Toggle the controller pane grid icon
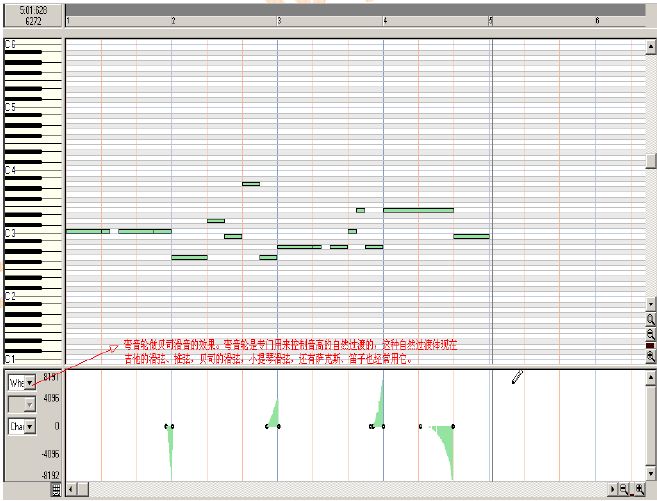The height and width of the screenshot is (501, 657). point(56,489)
